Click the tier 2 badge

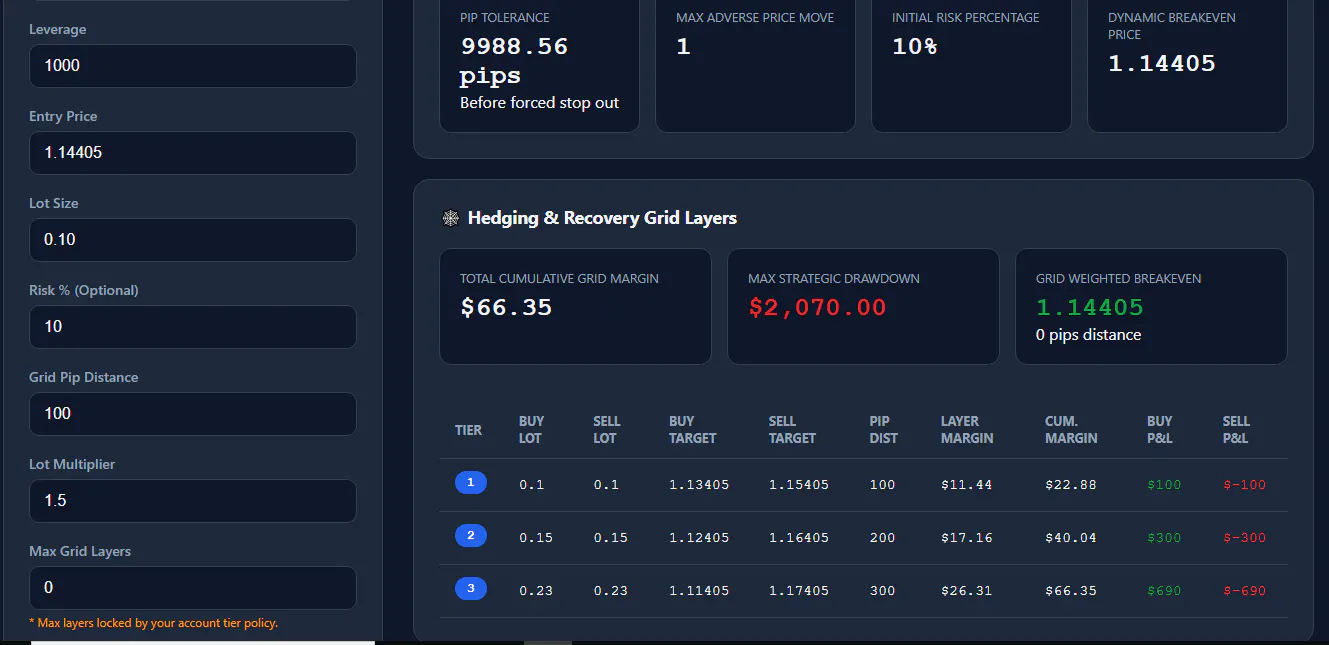[471, 536]
